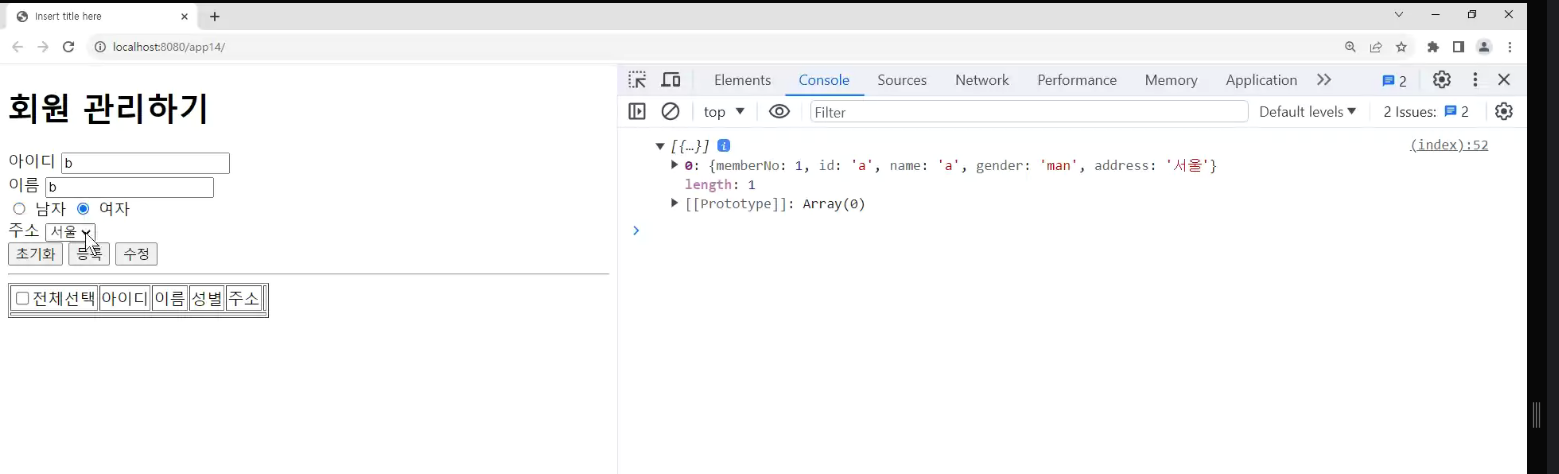Screen dimensions: 1559x474
Task: Reload the localhost page
Action: pos(69,47)
